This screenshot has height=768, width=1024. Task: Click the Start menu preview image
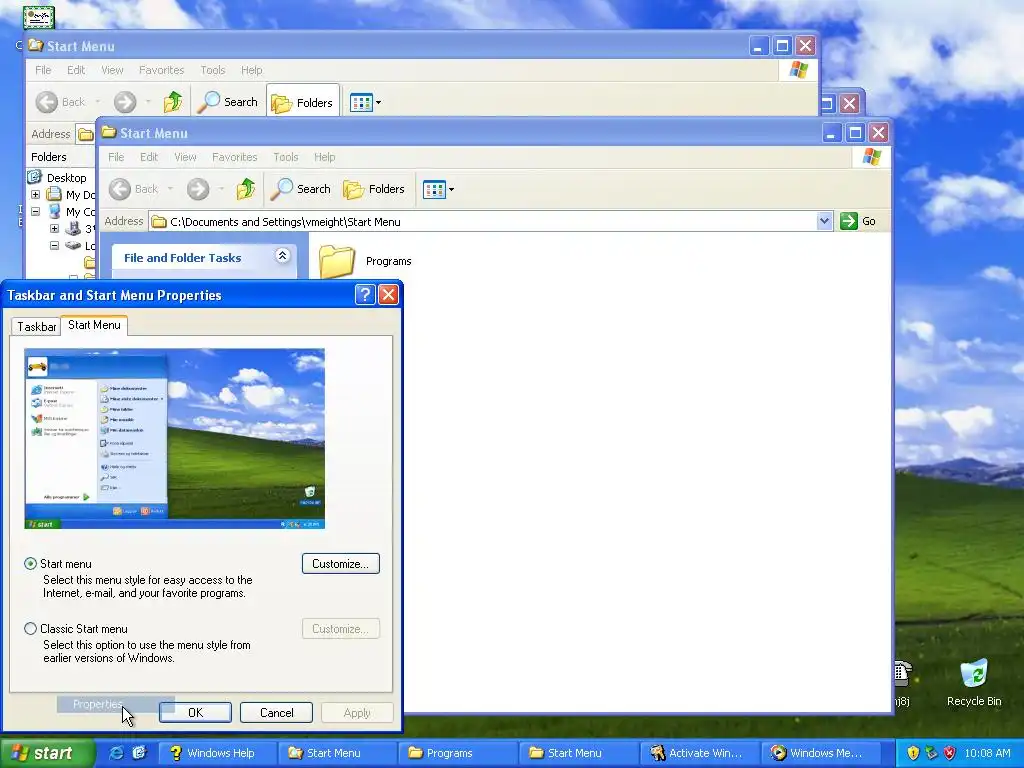pos(174,438)
